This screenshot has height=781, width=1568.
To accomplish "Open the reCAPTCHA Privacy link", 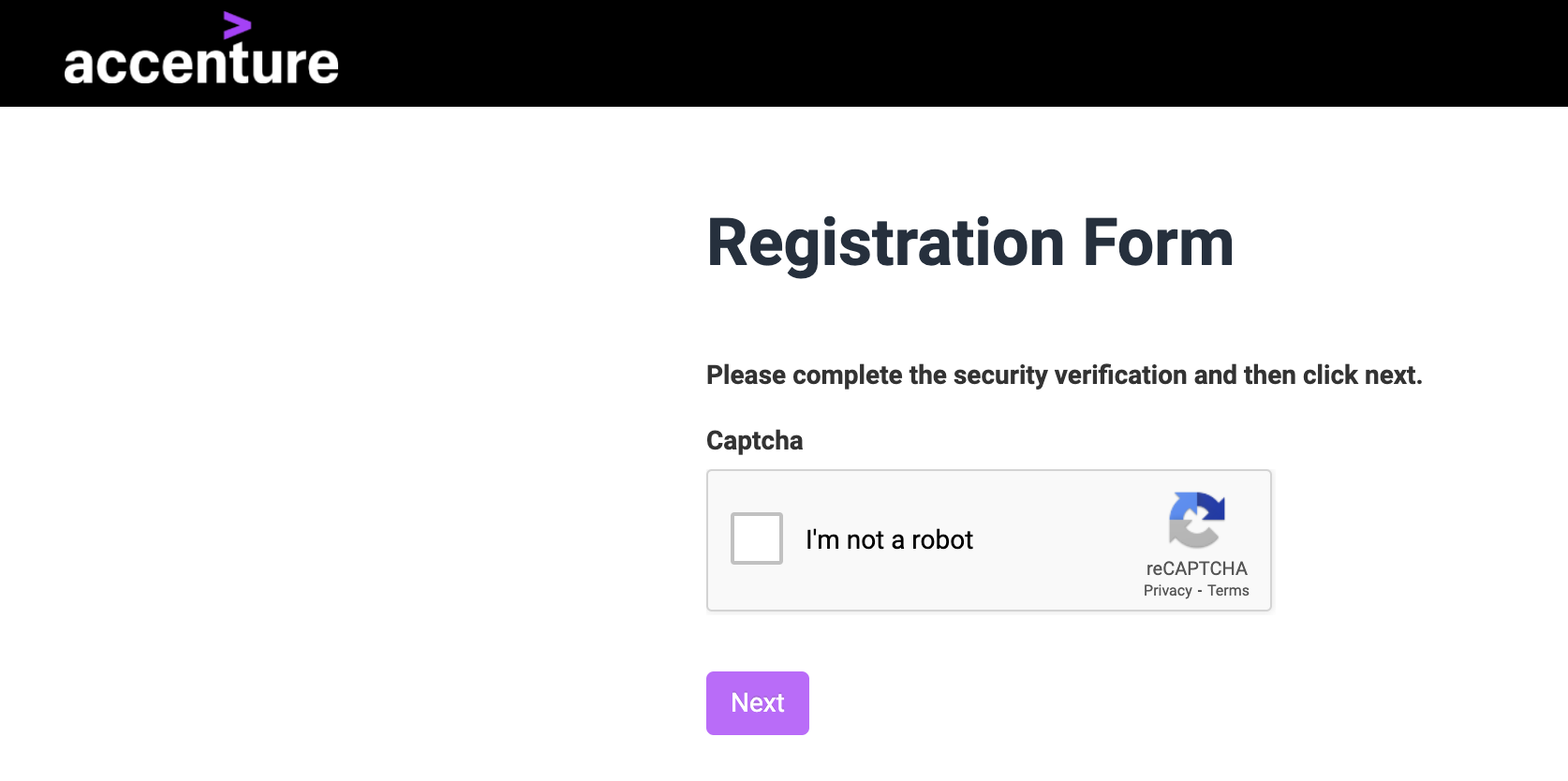I will click(x=1167, y=591).
